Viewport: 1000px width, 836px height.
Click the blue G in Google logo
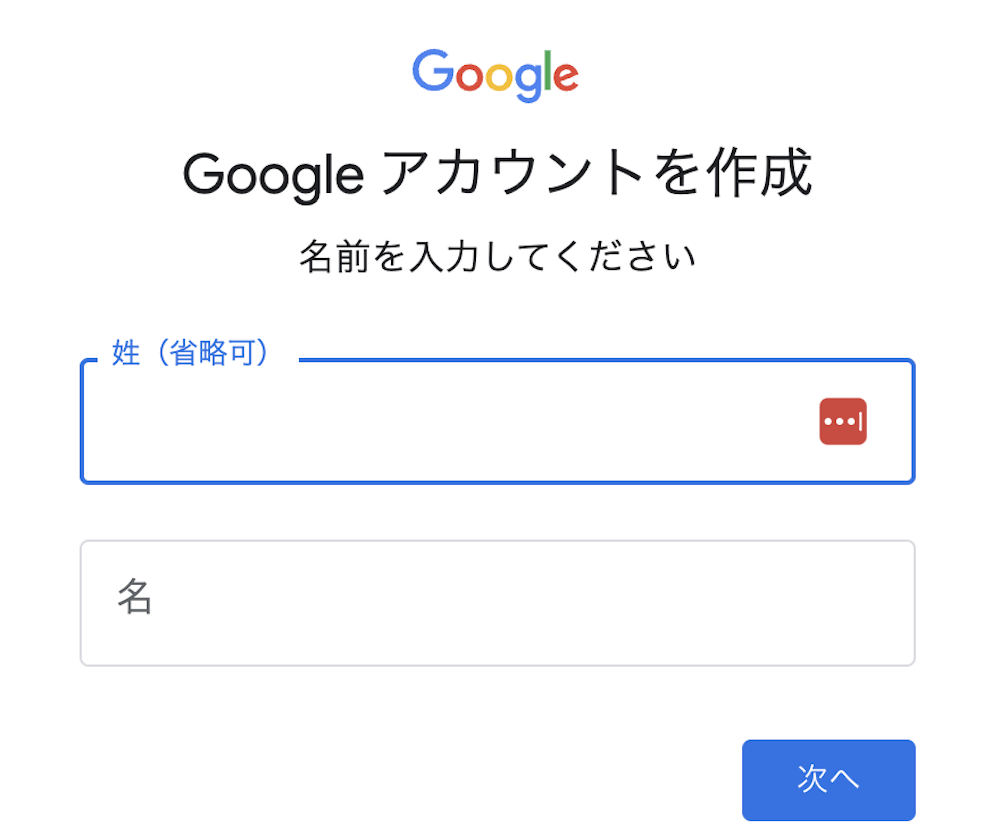(433, 70)
